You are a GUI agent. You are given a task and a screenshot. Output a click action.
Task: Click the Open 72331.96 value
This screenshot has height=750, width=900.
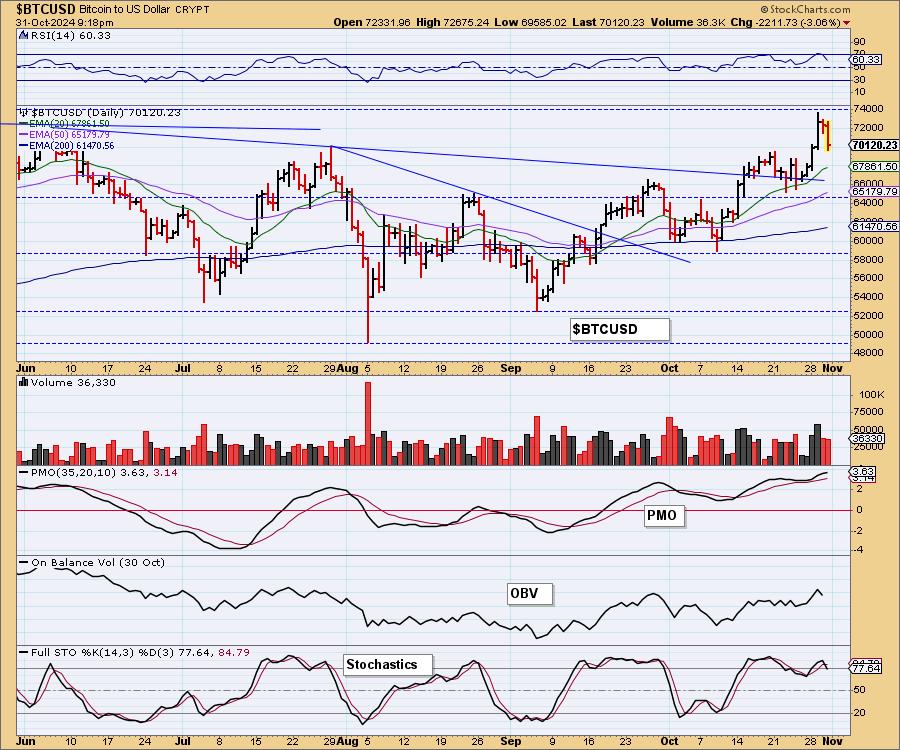(372, 22)
